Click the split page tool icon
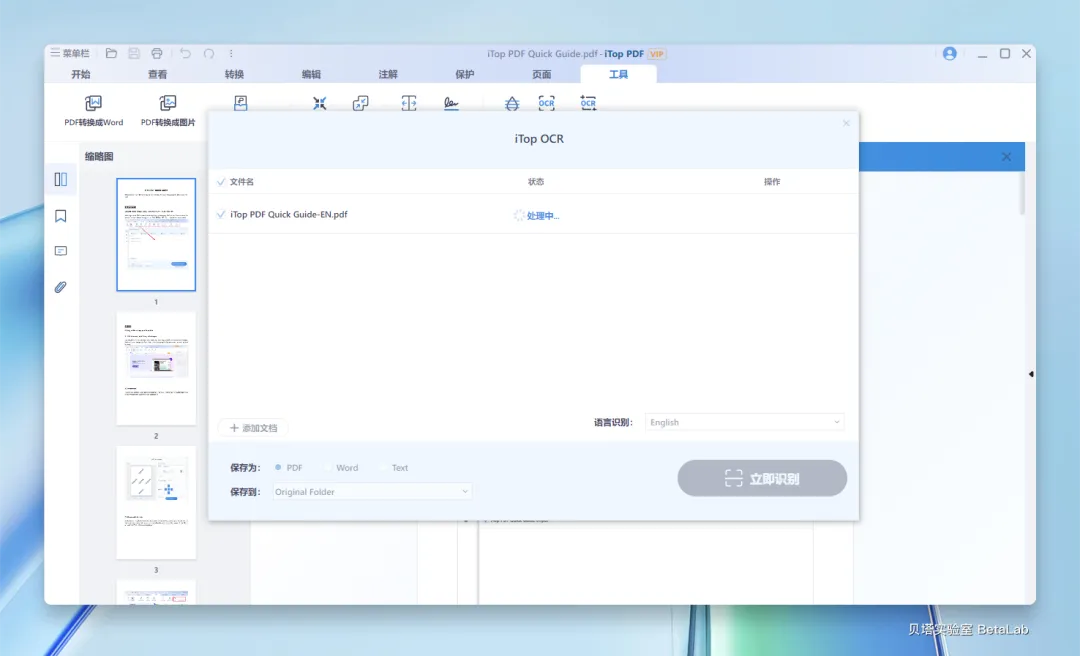Image resolution: width=1080 pixels, height=656 pixels. pos(409,103)
